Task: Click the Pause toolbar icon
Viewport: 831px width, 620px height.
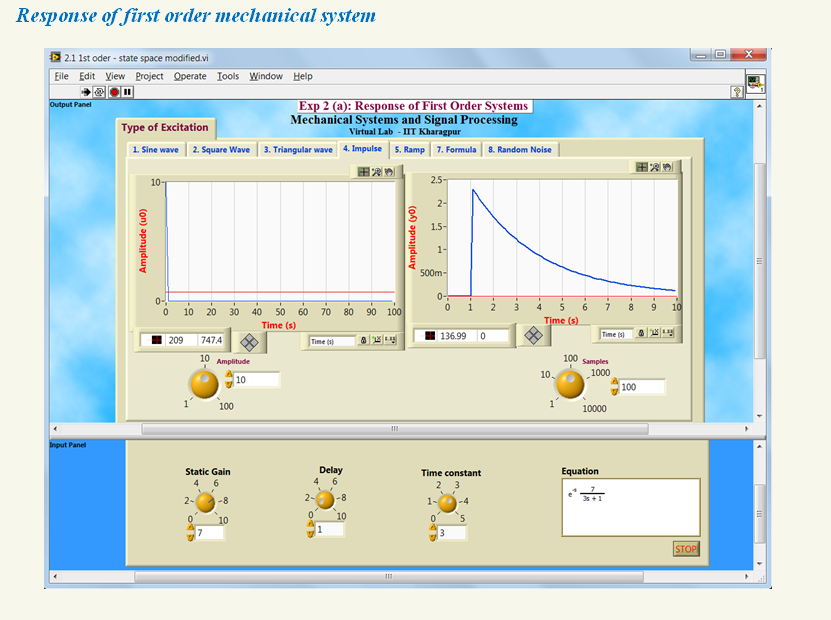Action: point(128,92)
